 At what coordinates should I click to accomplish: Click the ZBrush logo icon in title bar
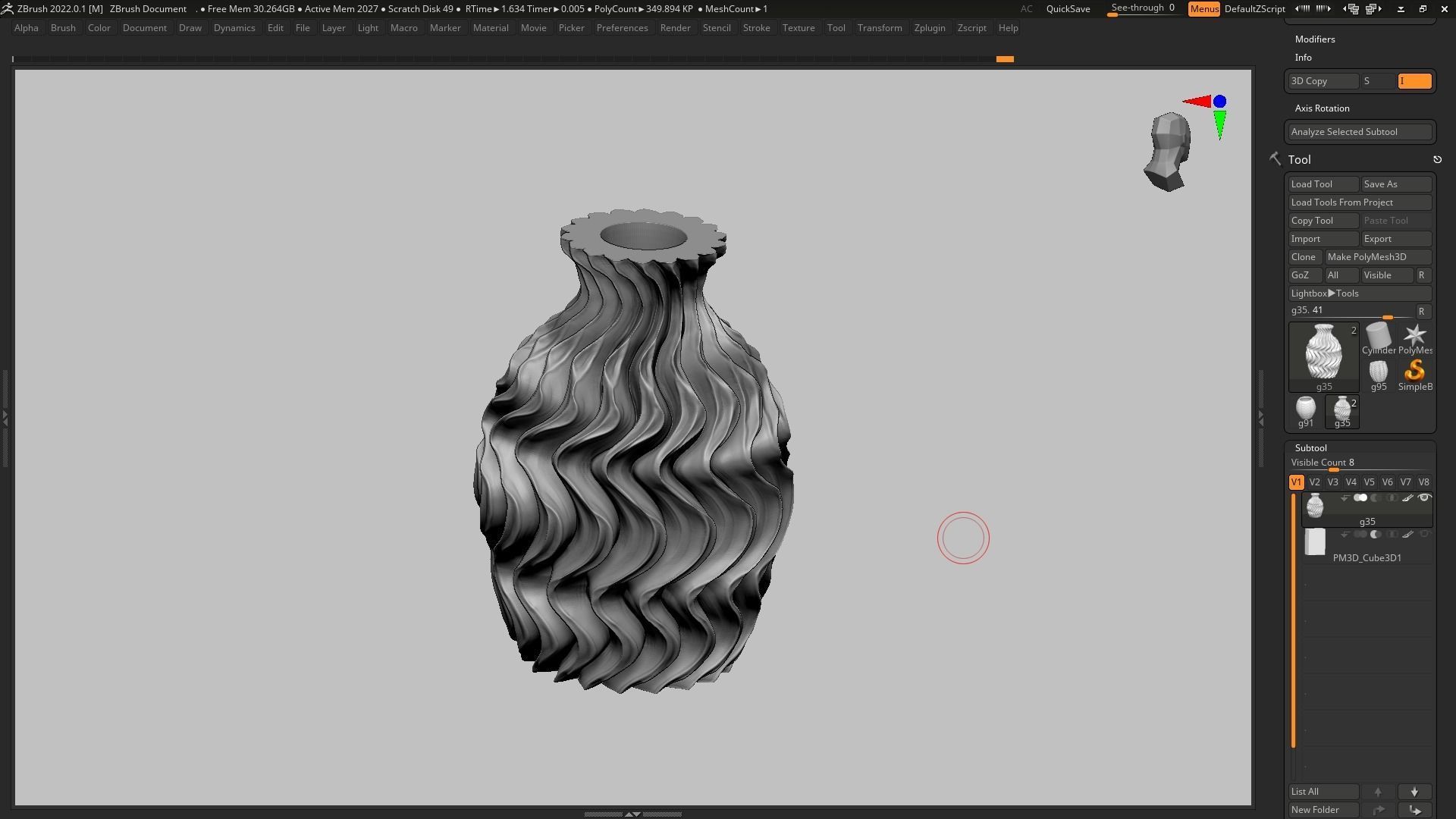click(7, 8)
